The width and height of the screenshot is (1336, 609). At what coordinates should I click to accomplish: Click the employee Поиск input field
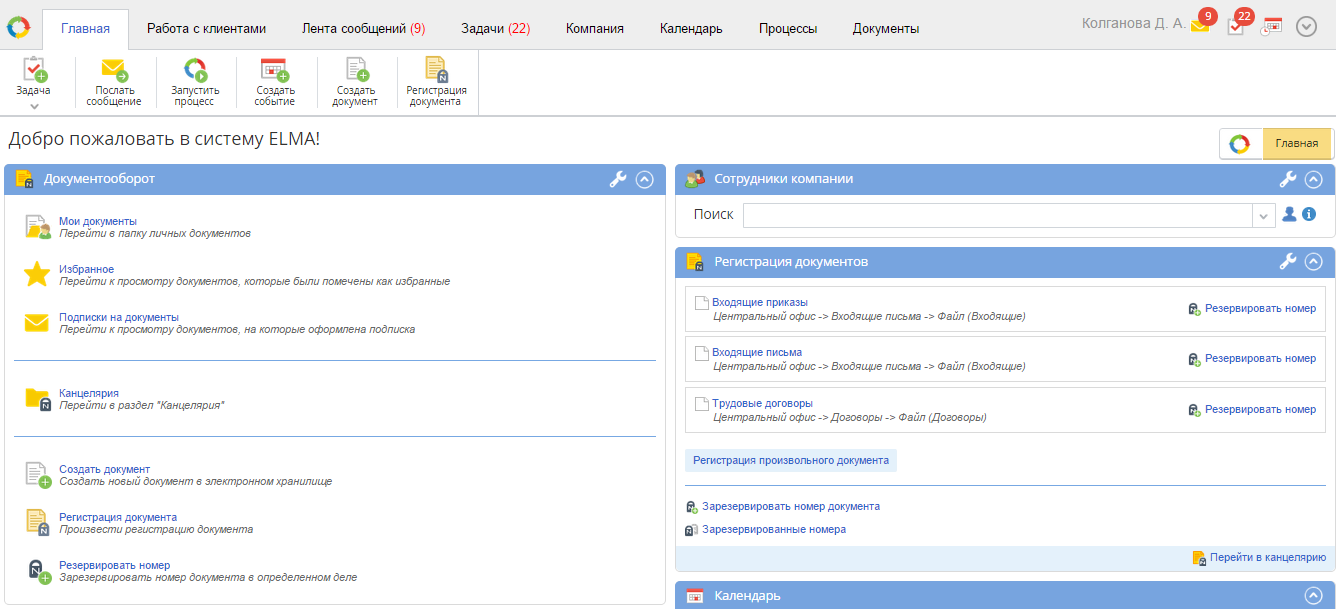coord(998,215)
